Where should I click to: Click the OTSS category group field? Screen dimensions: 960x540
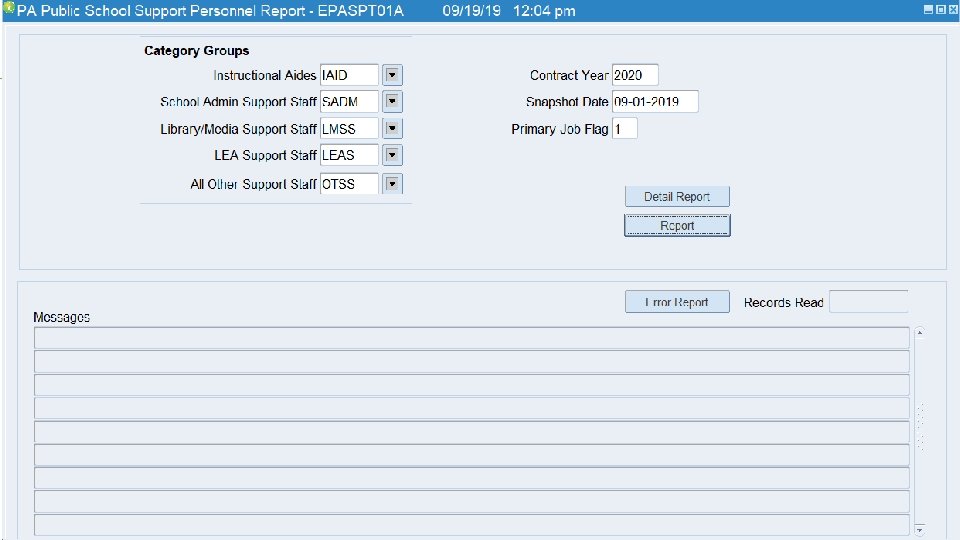click(x=349, y=184)
